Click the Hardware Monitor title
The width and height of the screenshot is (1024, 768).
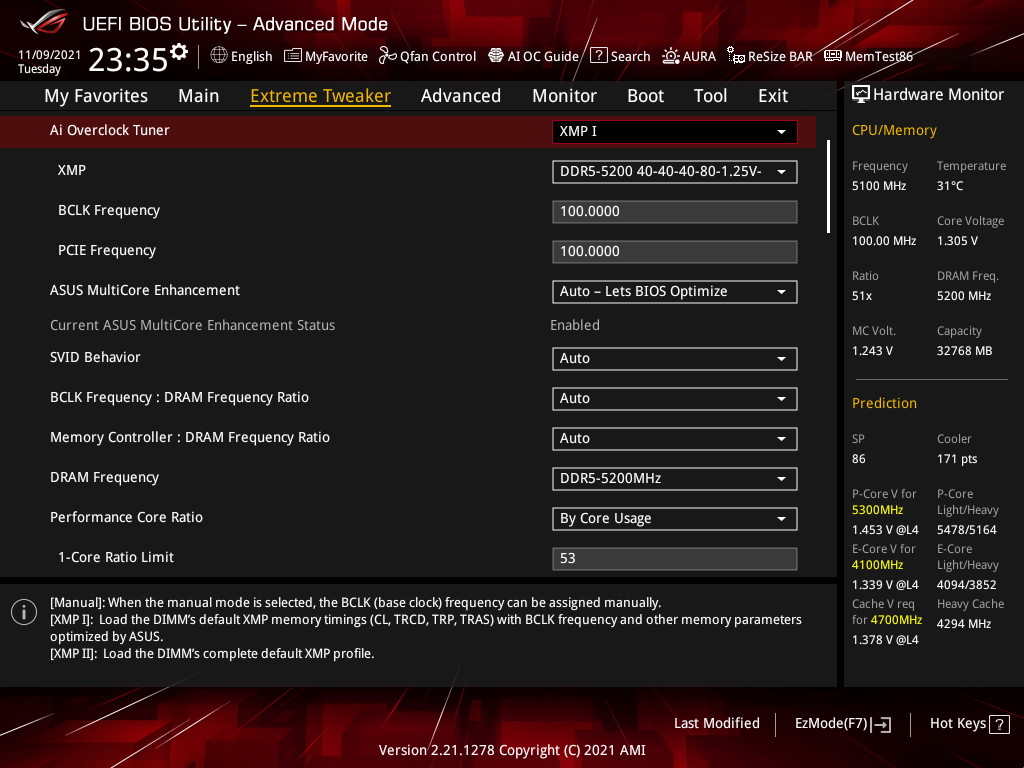tap(938, 95)
